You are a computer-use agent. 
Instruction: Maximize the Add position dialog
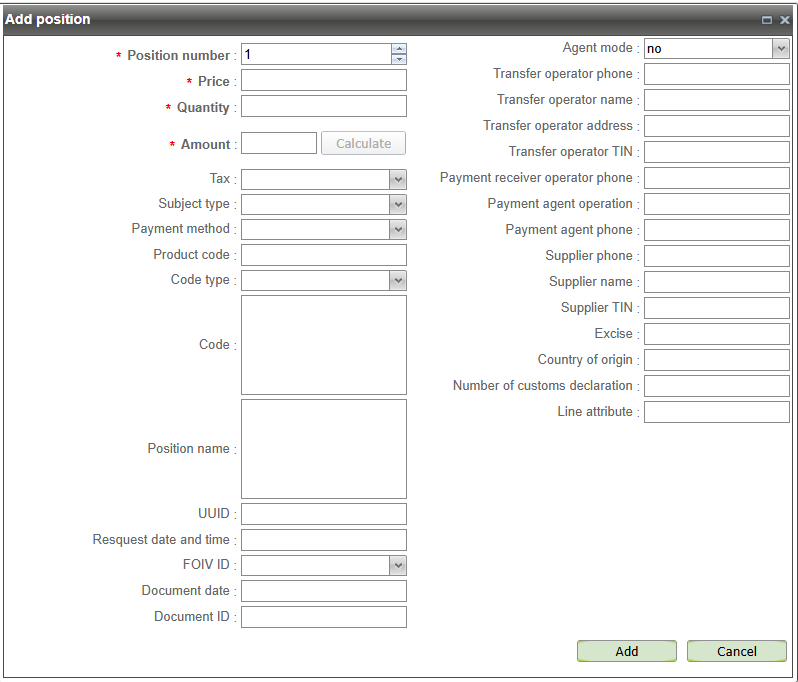click(767, 20)
